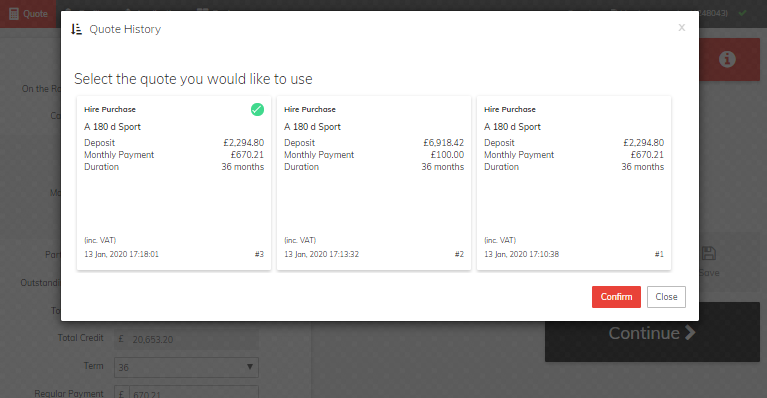This screenshot has width=767, height=398.
Task: Click the '#3' quote number label
Action: click(259, 254)
